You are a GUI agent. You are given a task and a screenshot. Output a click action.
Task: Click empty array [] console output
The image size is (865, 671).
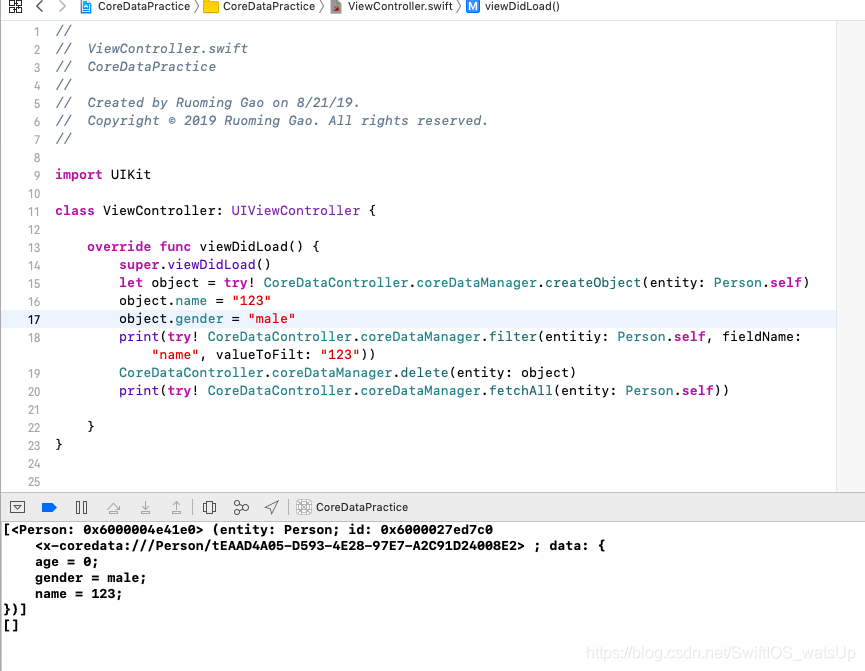pyautogui.click(x=11, y=625)
